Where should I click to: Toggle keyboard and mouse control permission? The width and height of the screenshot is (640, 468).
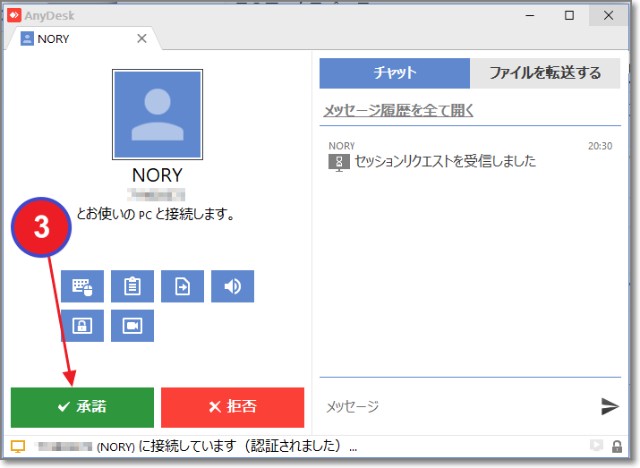click(x=82, y=287)
